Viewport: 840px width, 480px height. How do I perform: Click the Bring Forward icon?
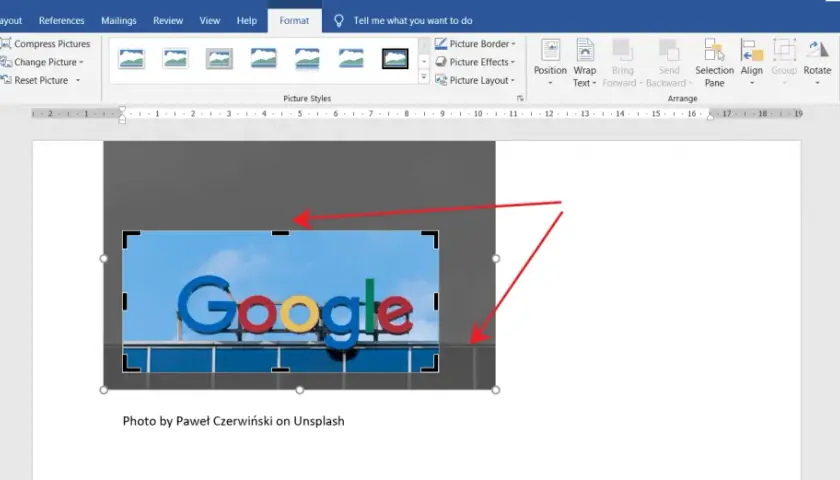coord(622,50)
